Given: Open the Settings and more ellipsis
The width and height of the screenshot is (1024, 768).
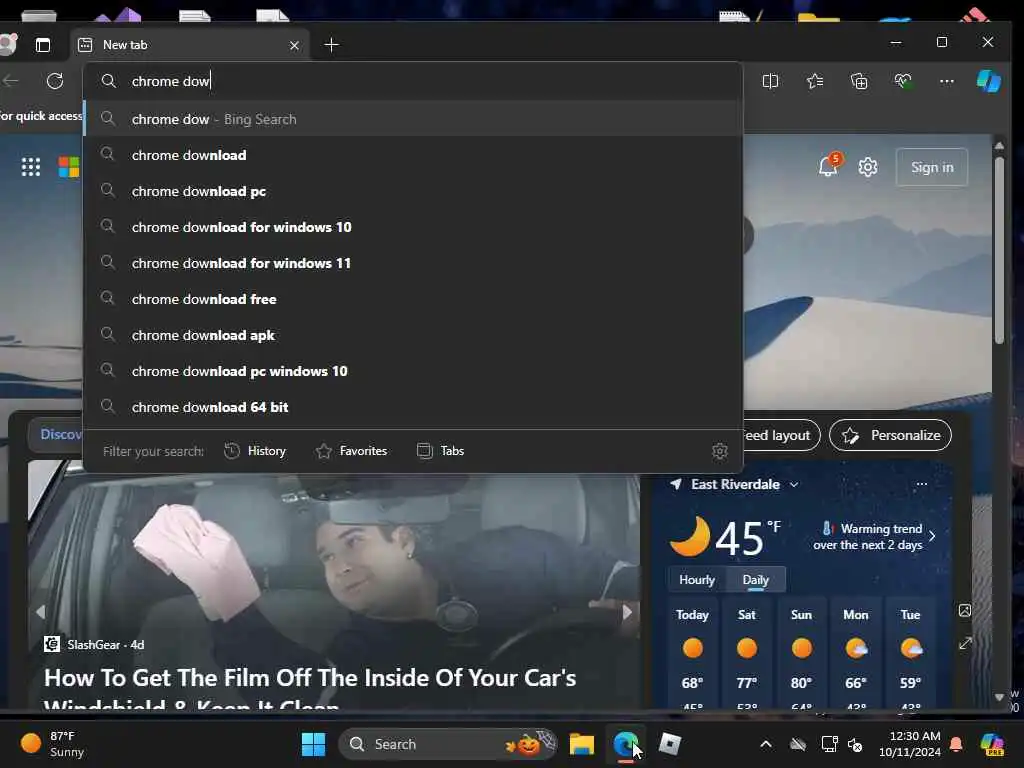Looking at the screenshot, I should pyautogui.click(x=946, y=81).
